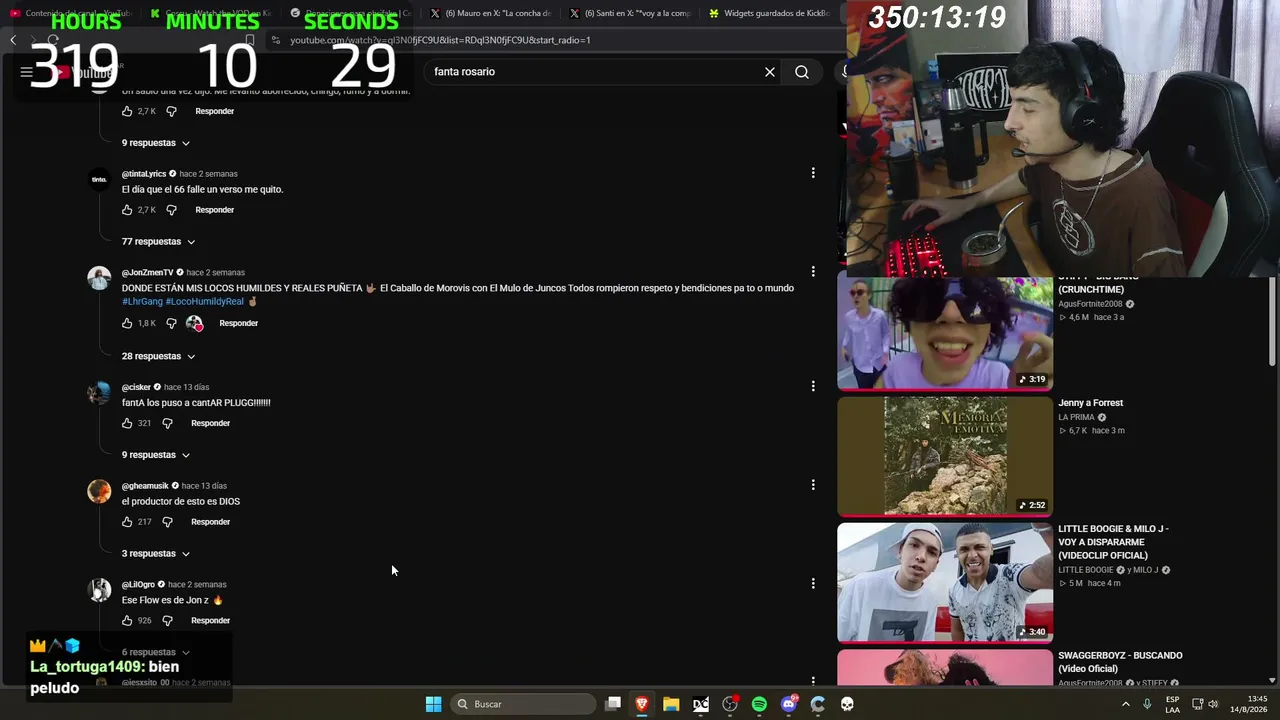This screenshot has height=720, width=1280.
Task: Open File Explorer from the taskbar
Action: pos(671,704)
